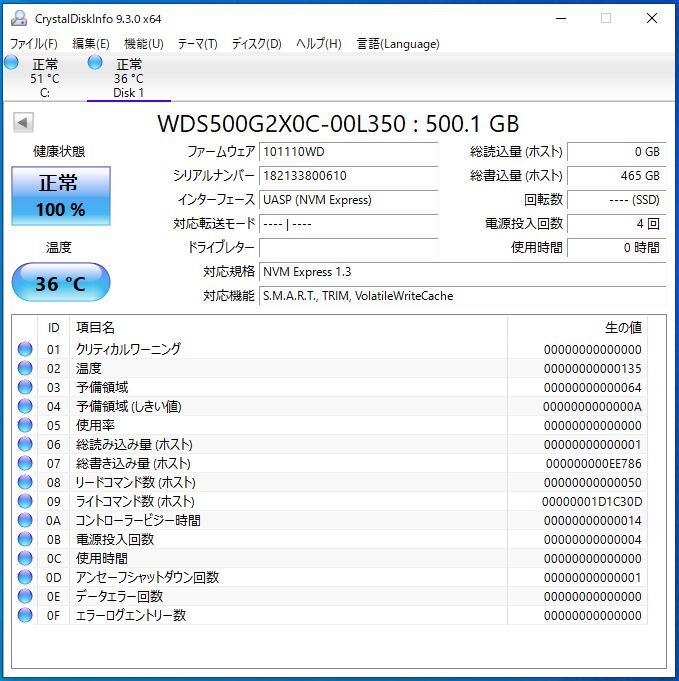This screenshot has width=679, height=681.
Task: Select raw value 000000000000A
Action: (x=592, y=407)
